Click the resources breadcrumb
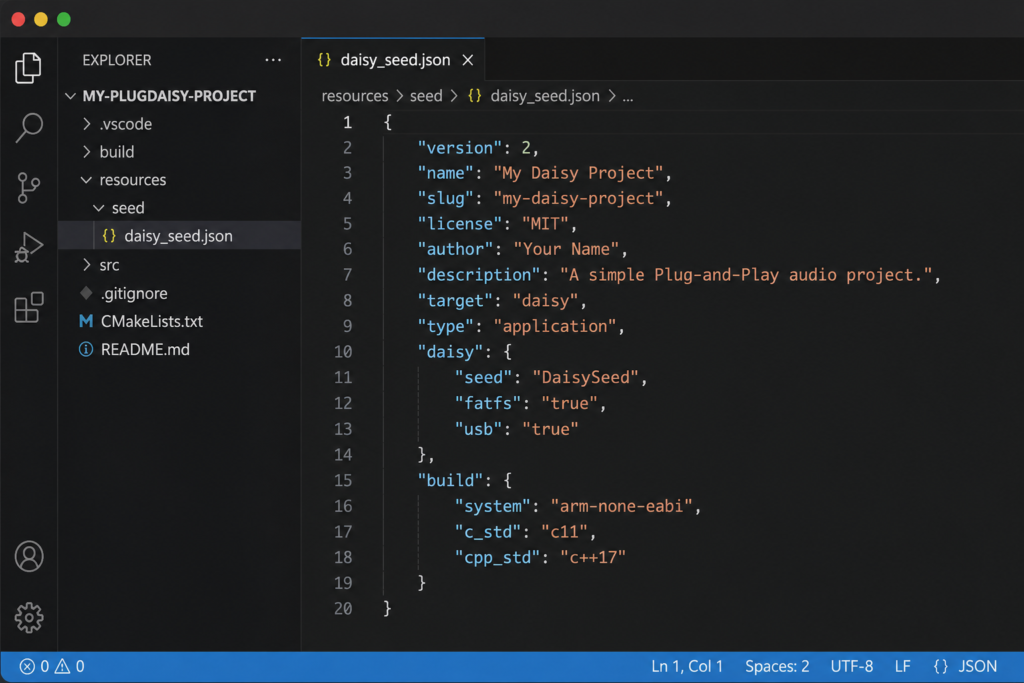The width and height of the screenshot is (1024, 683). [x=355, y=96]
